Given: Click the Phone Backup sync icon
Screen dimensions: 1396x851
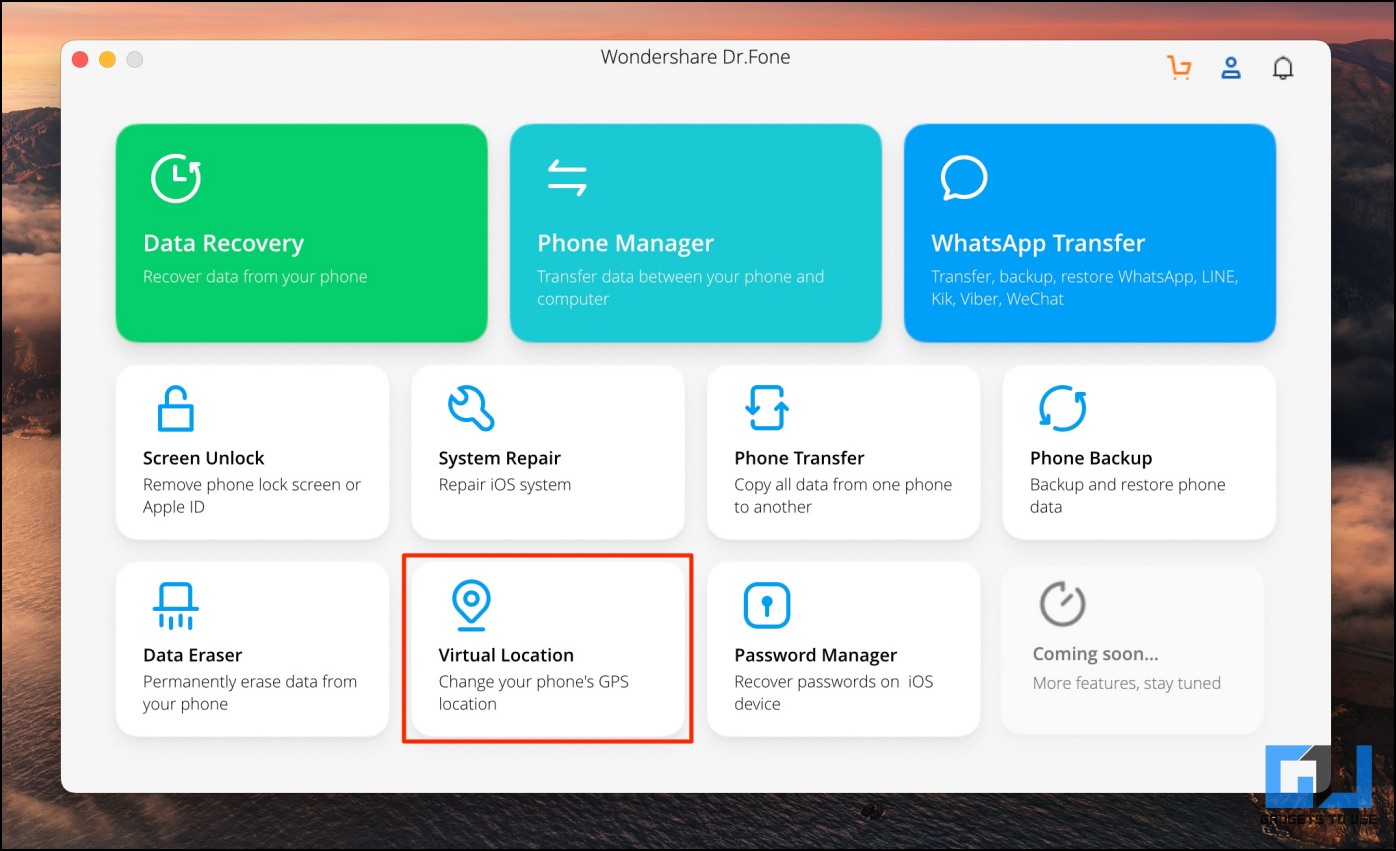Looking at the screenshot, I should click(1062, 408).
